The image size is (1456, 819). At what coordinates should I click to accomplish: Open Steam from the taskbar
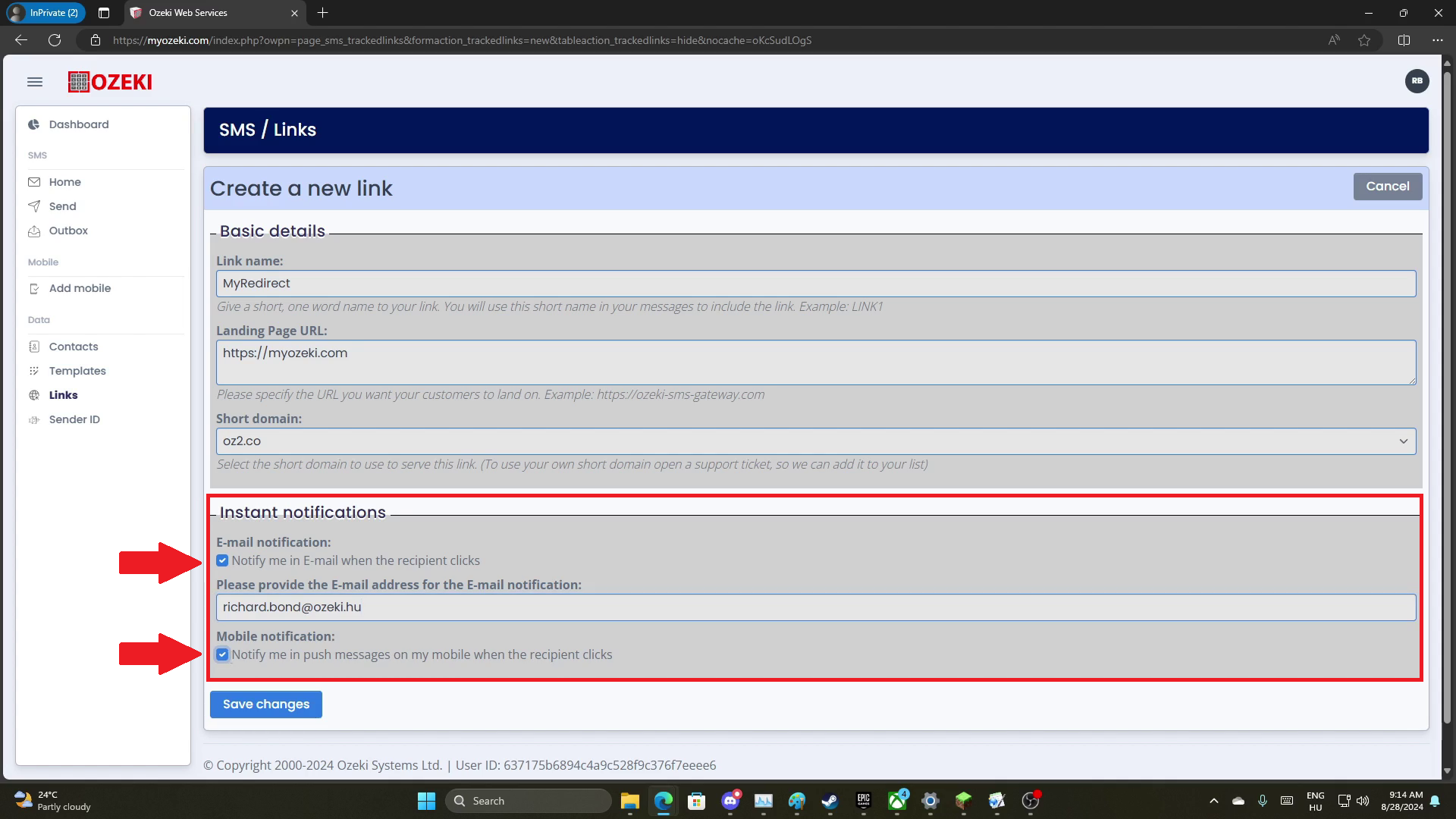830,801
